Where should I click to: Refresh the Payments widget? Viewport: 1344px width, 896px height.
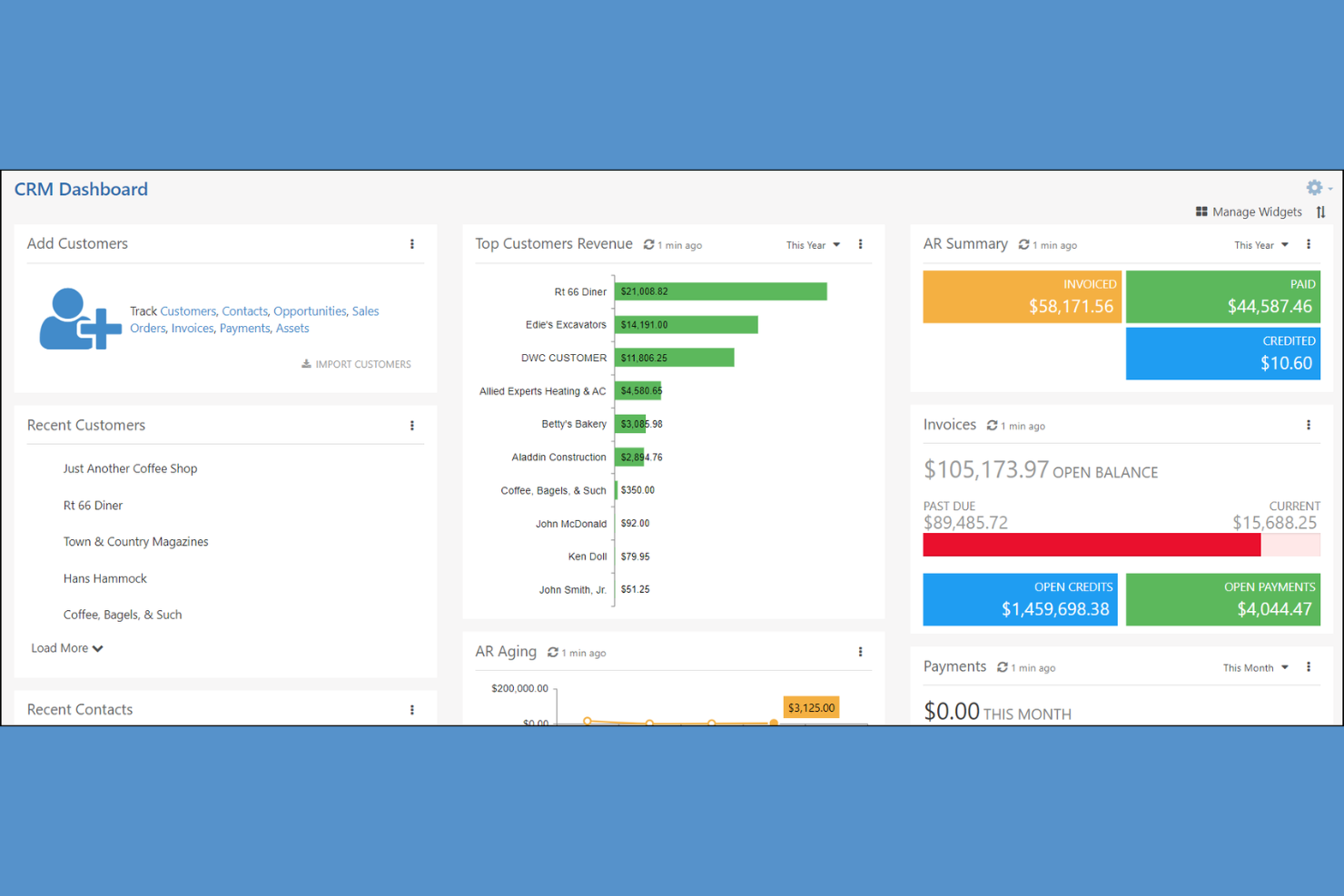coord(1002,667)
